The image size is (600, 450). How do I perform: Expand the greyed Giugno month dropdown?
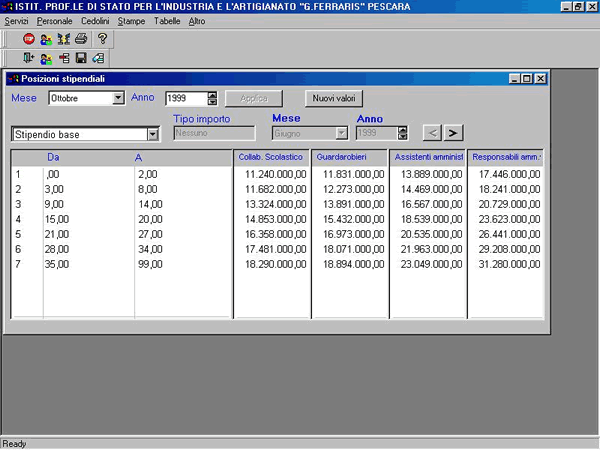pos(341,133)
